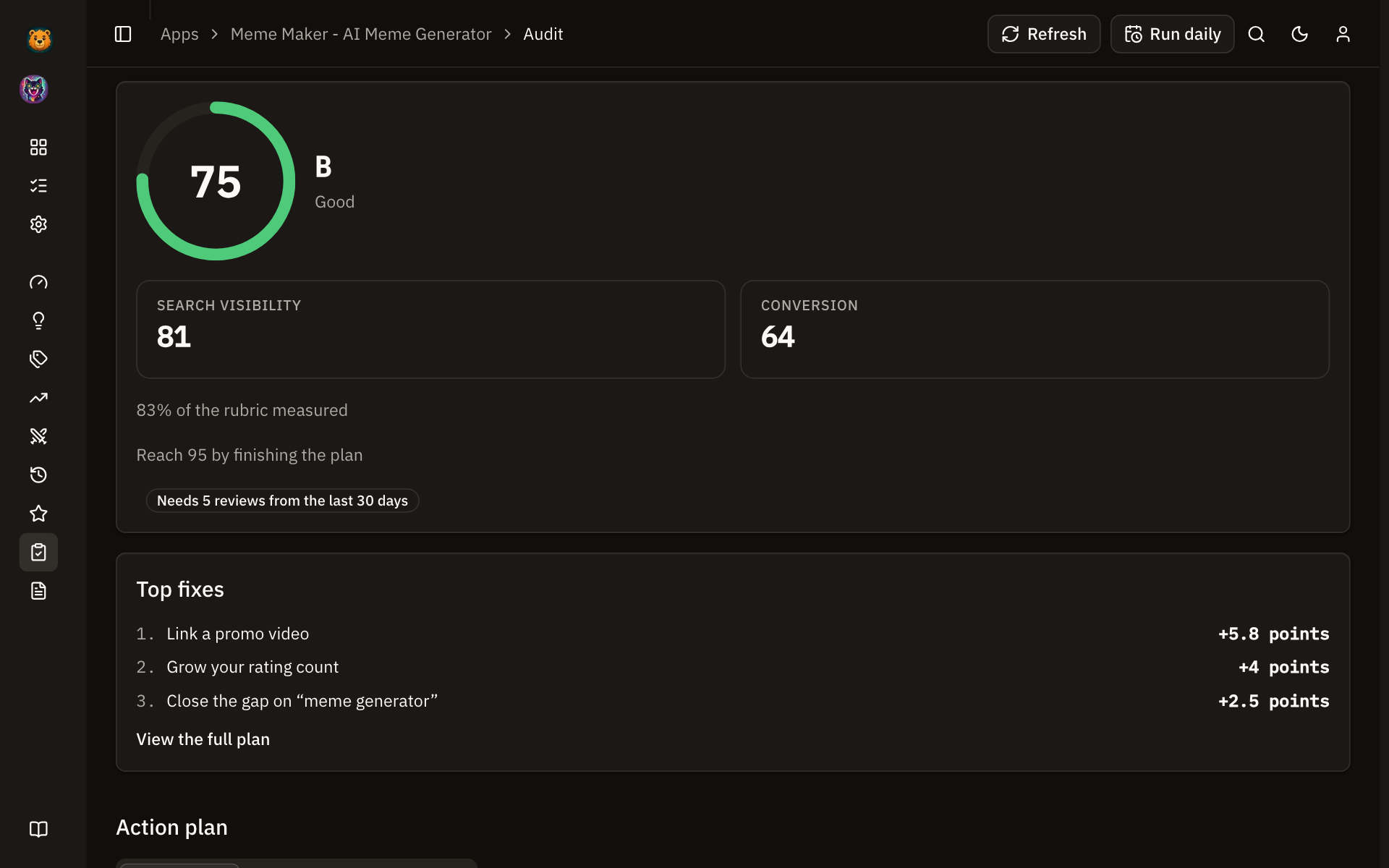The height and width of the screenshot is (868, 1389).
Task: Open View the full plan link
Action: (x=203, y=739)
